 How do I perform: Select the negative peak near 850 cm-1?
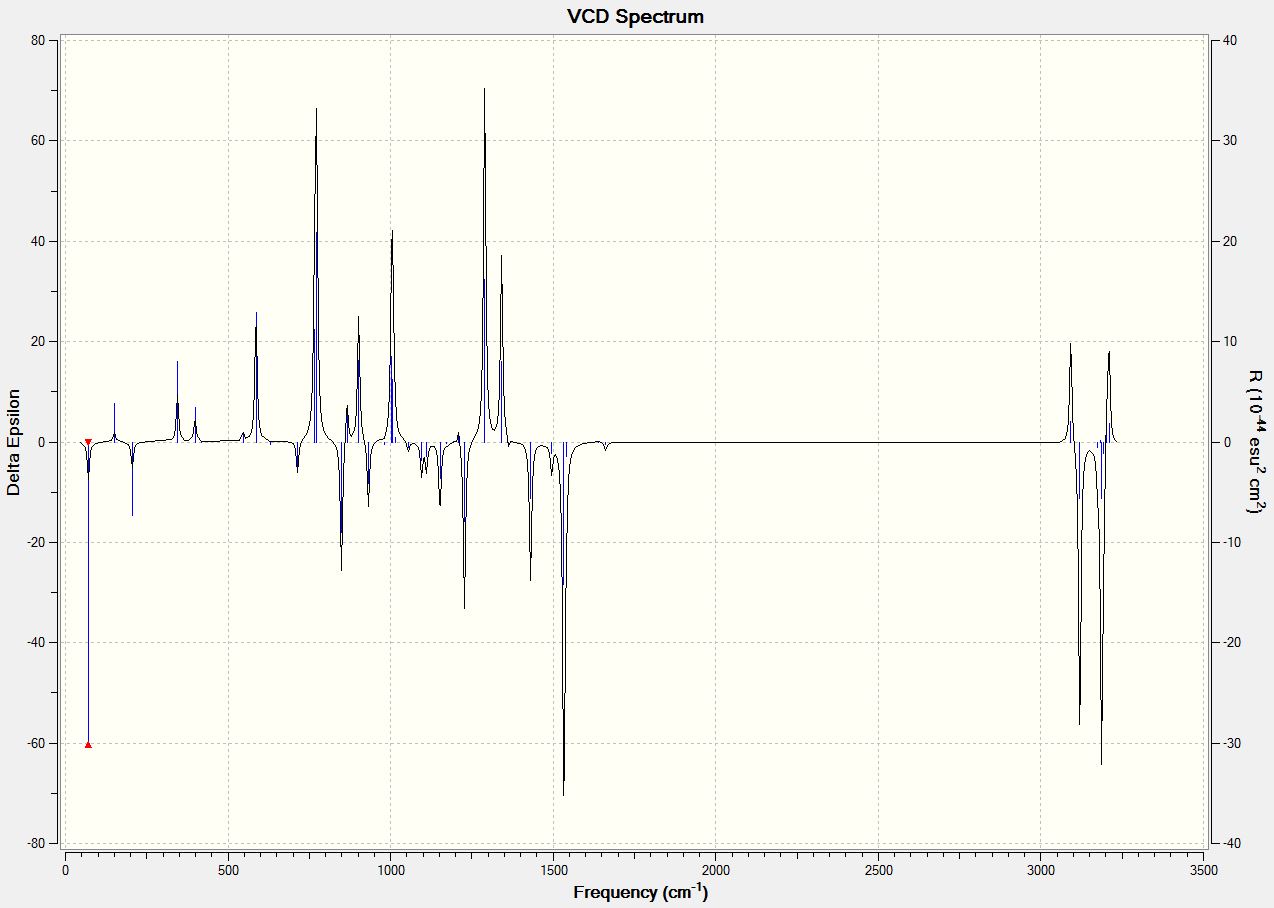pyautogui.click(x=342, y=569)
